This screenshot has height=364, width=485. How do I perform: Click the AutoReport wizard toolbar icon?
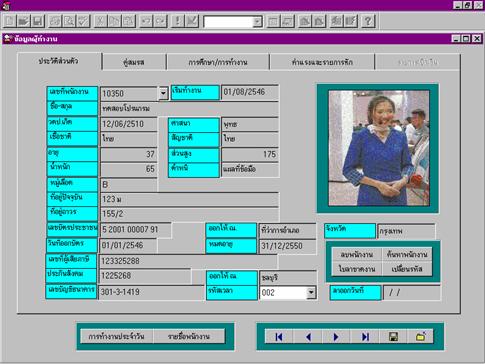[x=350, y=21]
